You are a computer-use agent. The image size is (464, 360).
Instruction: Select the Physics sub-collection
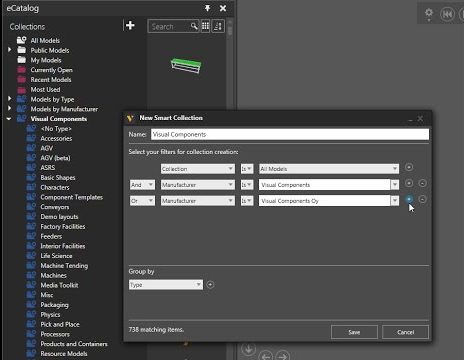pyautogui.click(x=50, y=314)
